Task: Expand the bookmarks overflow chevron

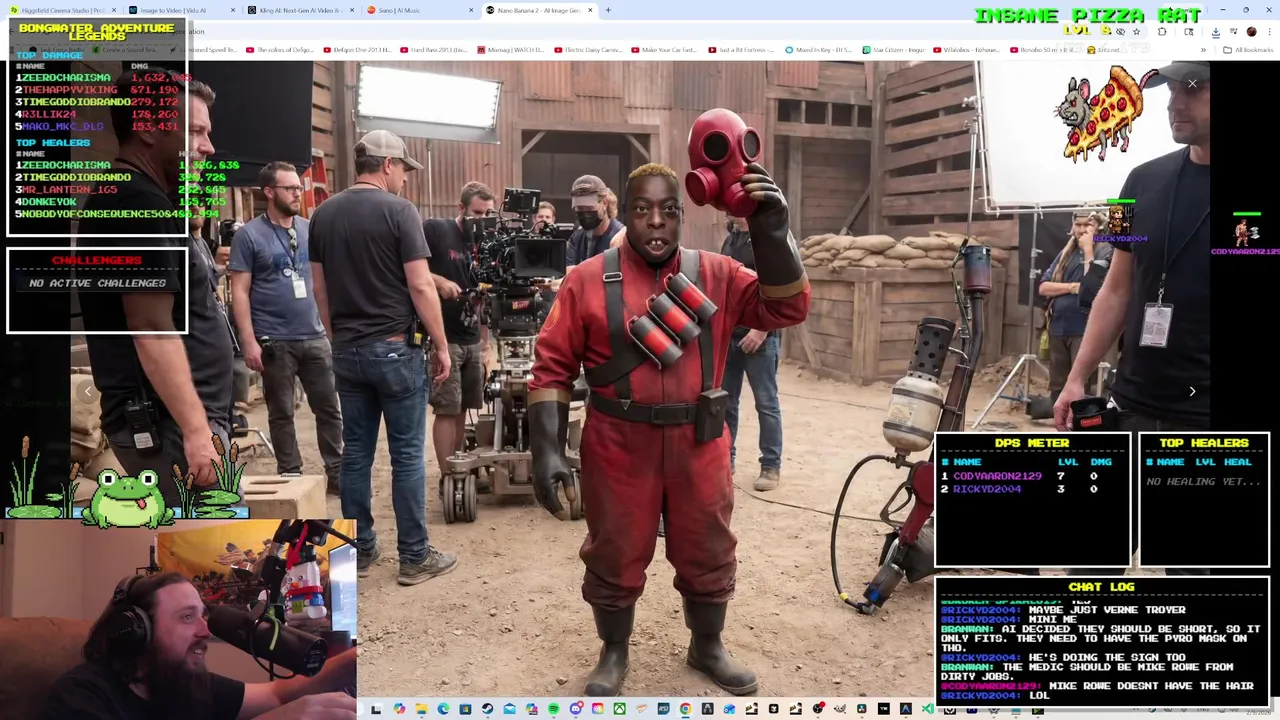Action: [x=1204, y=50]
